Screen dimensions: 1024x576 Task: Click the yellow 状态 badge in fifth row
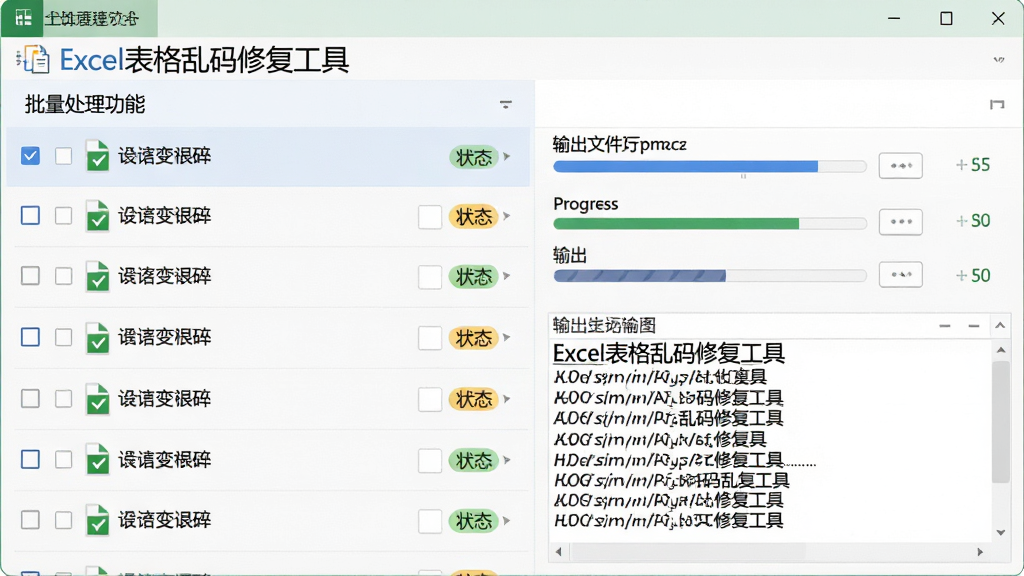[473, 399]
